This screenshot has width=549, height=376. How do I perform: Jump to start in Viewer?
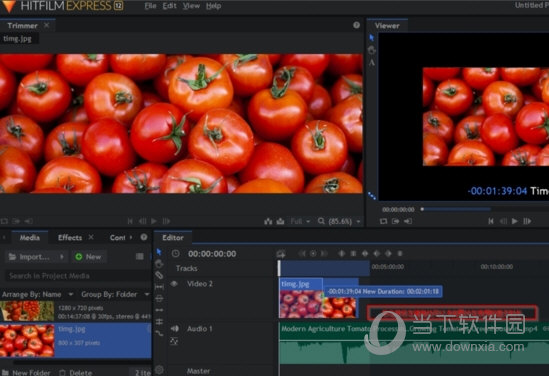[x=491, y=221]
